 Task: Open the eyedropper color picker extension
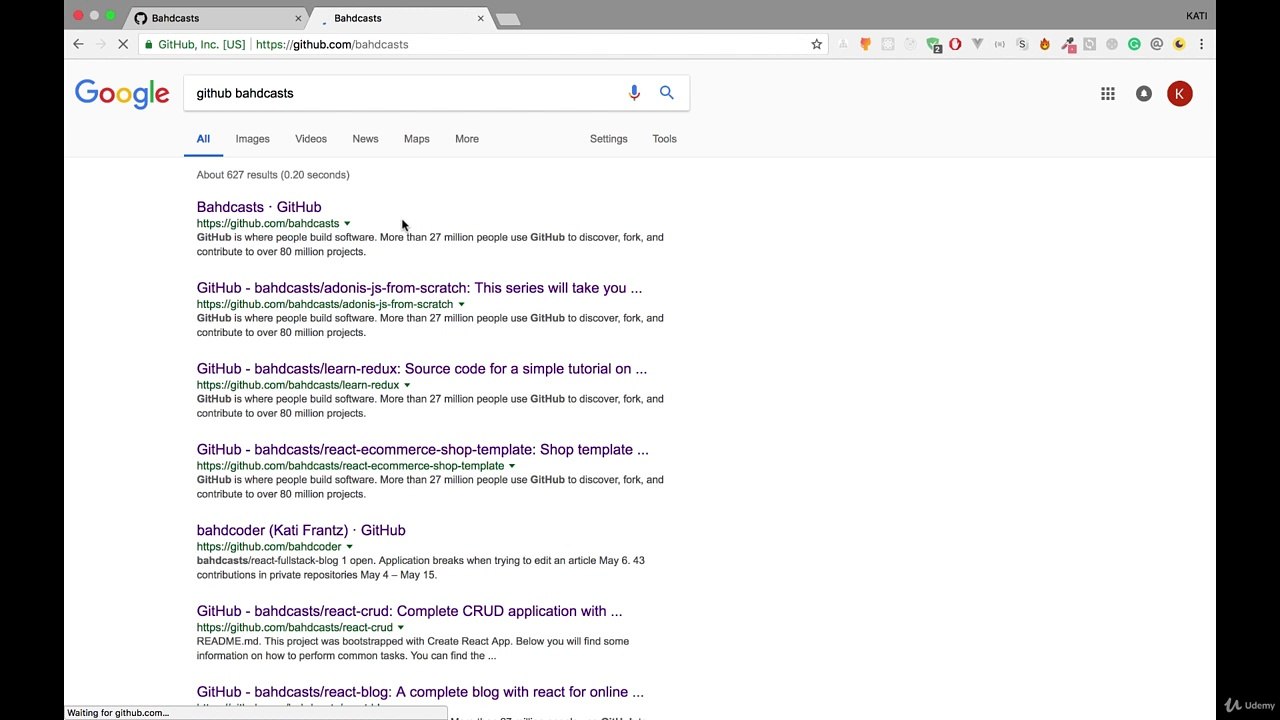pyautogui.click(x=1068, y=44)
